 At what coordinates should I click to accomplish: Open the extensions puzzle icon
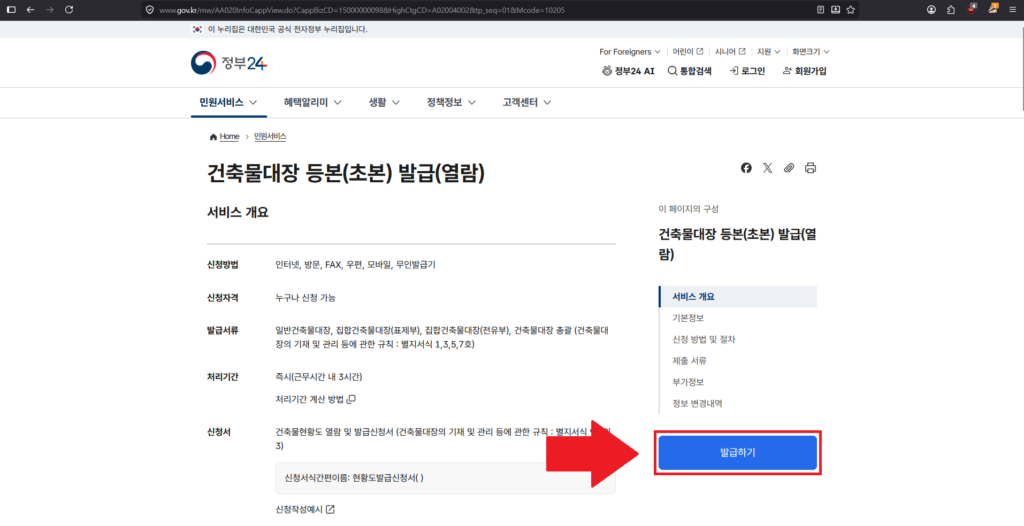[951, 10]
